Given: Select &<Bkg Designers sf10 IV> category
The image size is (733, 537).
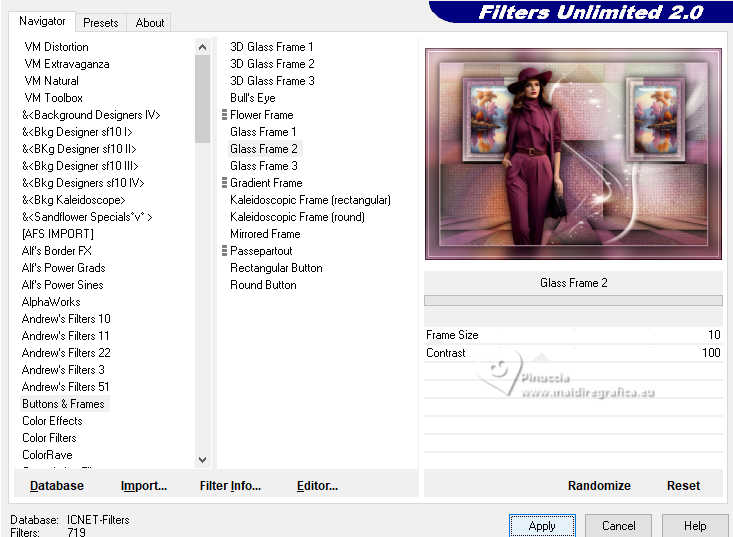Looking at the screenshot, I should click(83, 183).
